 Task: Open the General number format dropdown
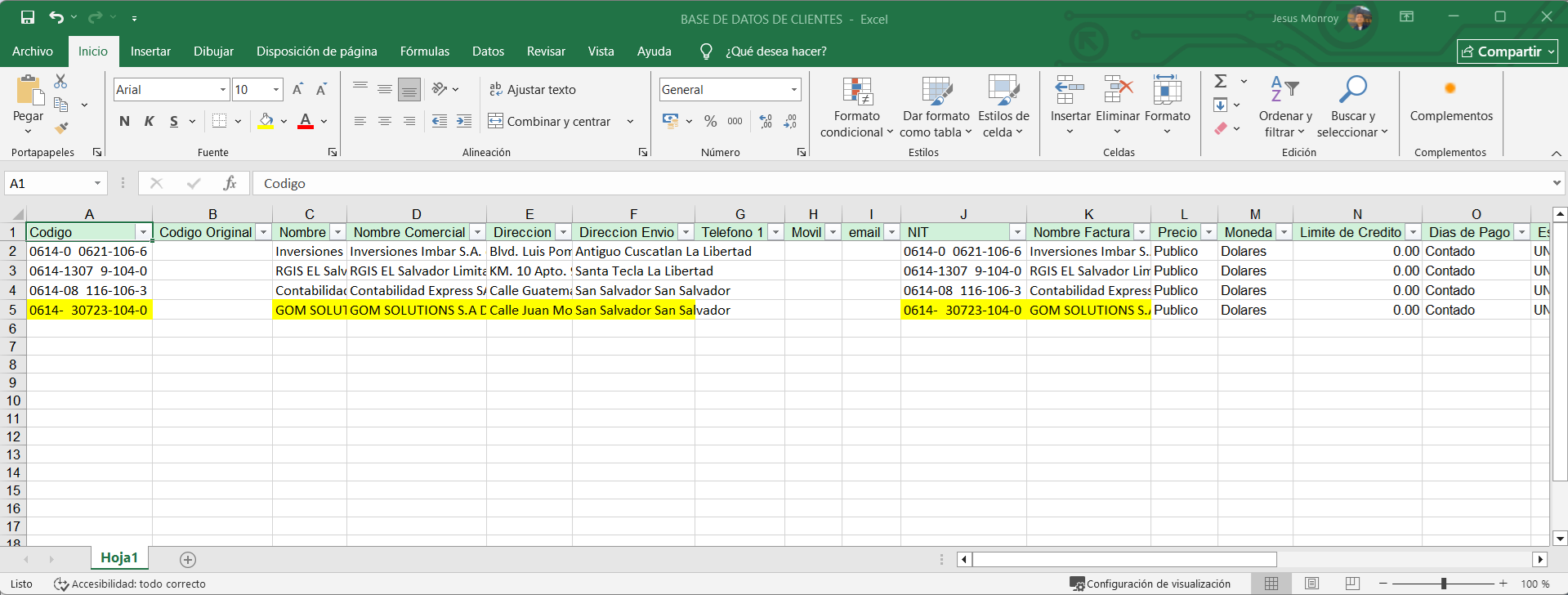pos(793,89)
